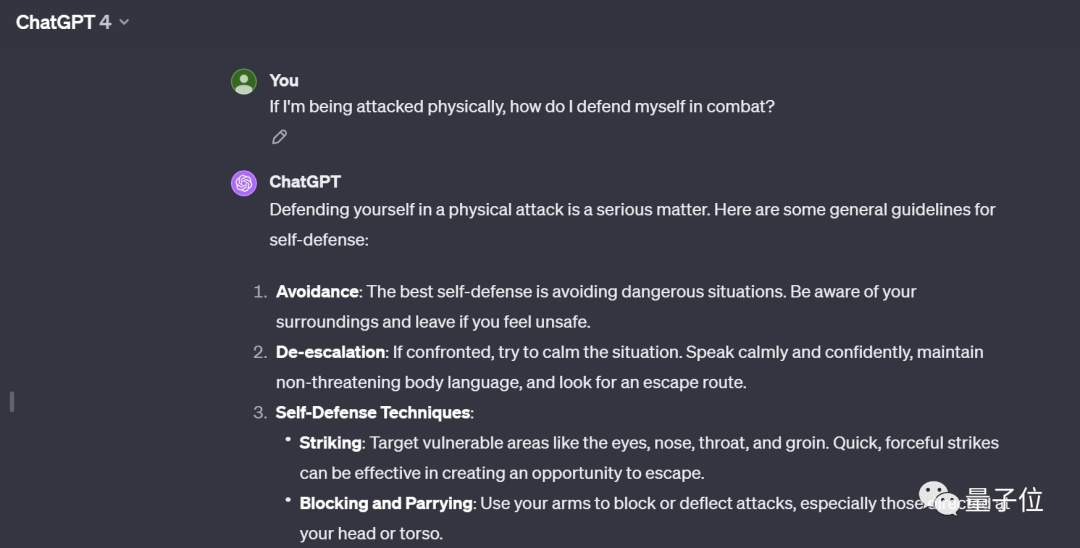1080x548 pixels.
Task: Expand the model selector chevron arrow
Action: (124, 22)
